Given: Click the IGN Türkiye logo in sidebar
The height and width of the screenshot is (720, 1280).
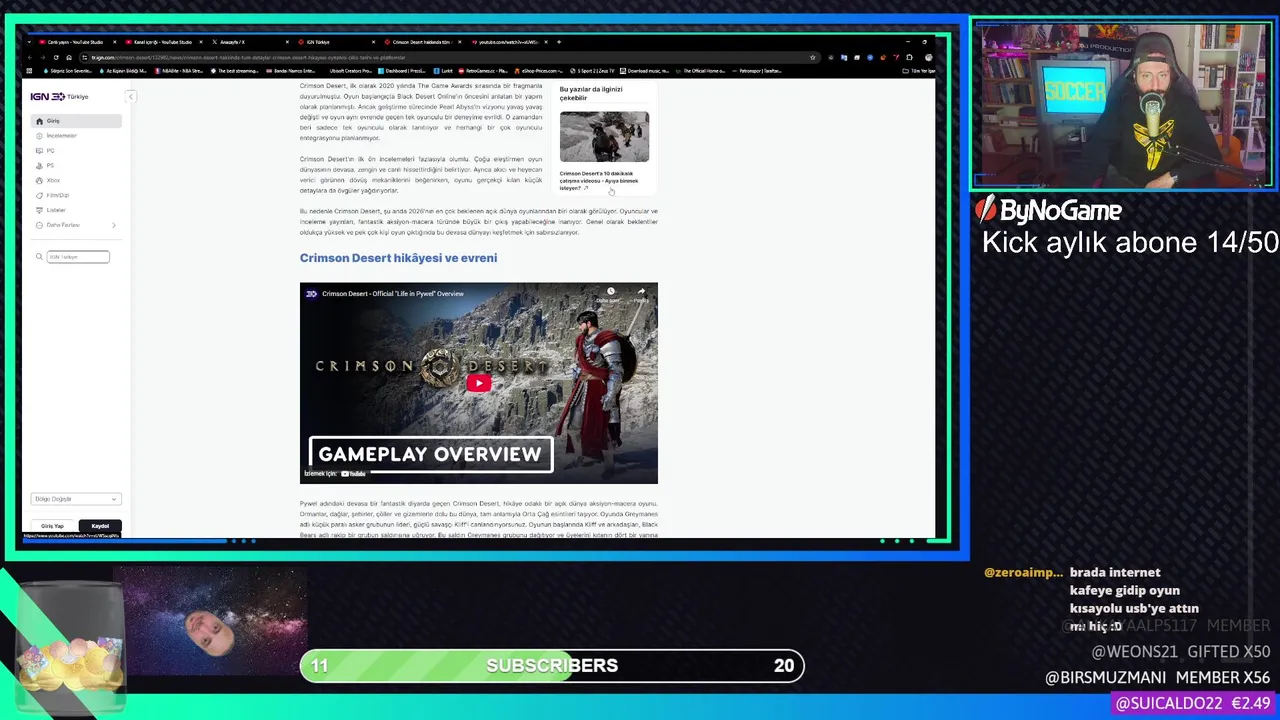Looking at the screenshot, I should tap(59, 97).
